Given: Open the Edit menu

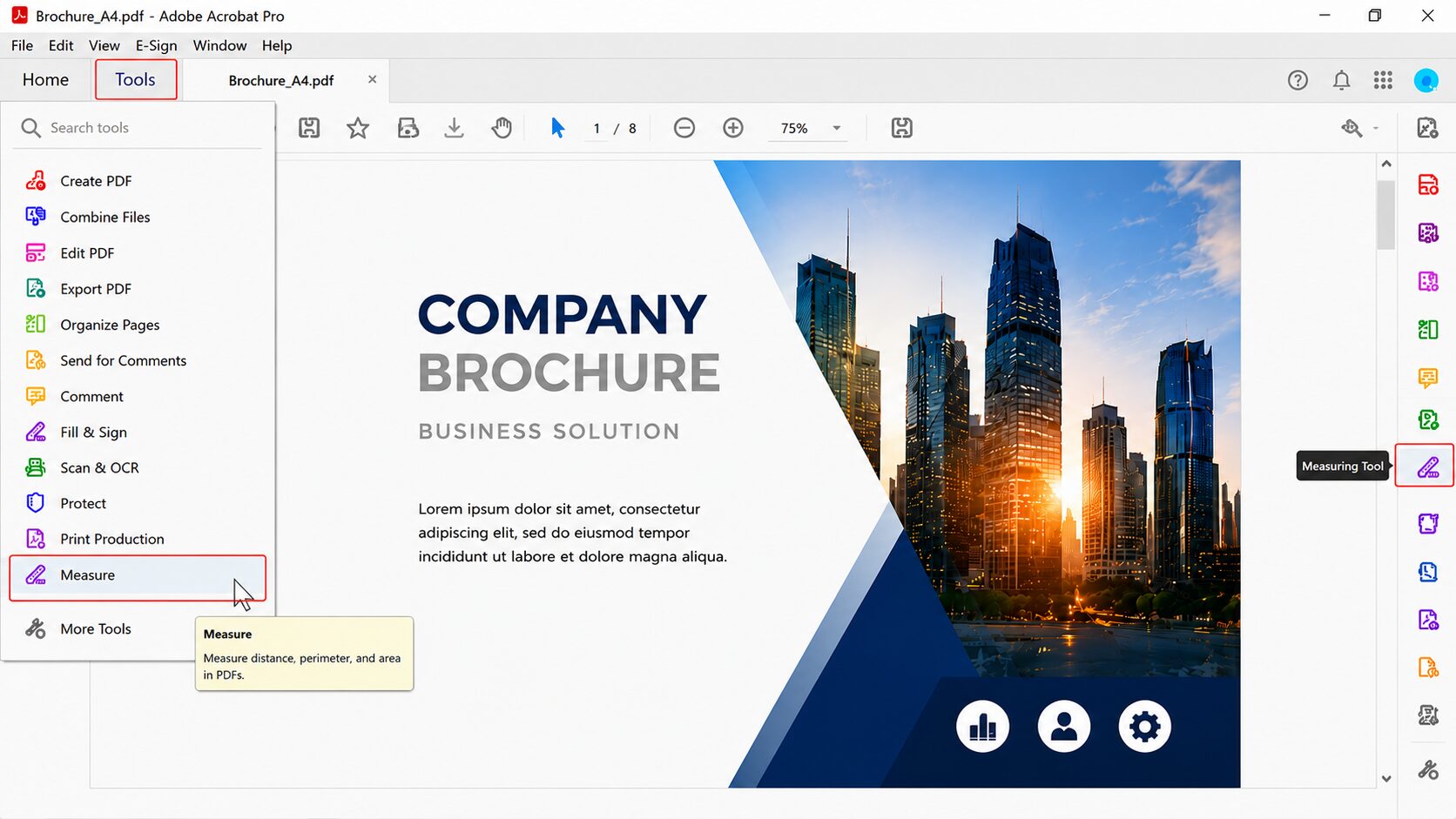Looking at the screenshot, I should (x=61, y=45).
